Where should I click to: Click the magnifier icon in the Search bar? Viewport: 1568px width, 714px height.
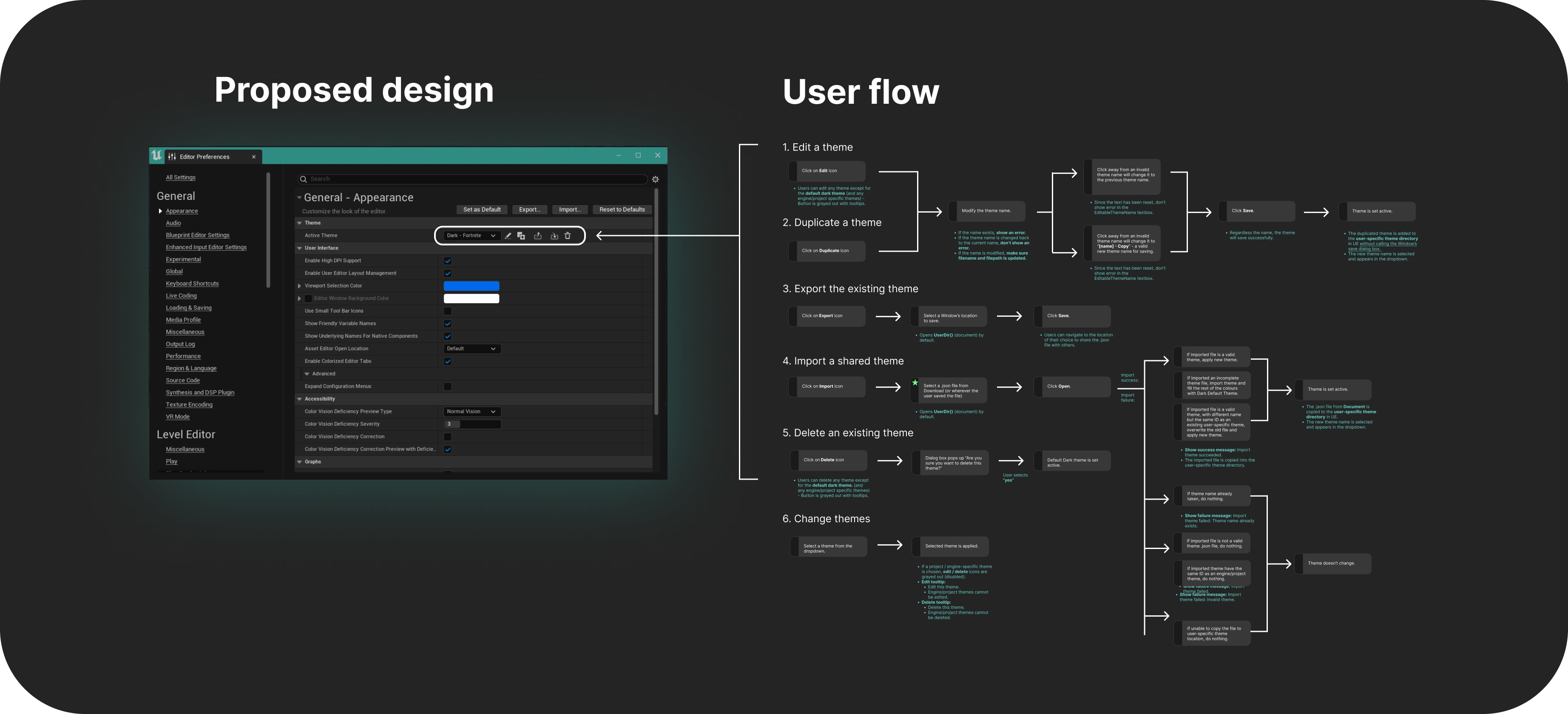303,179
